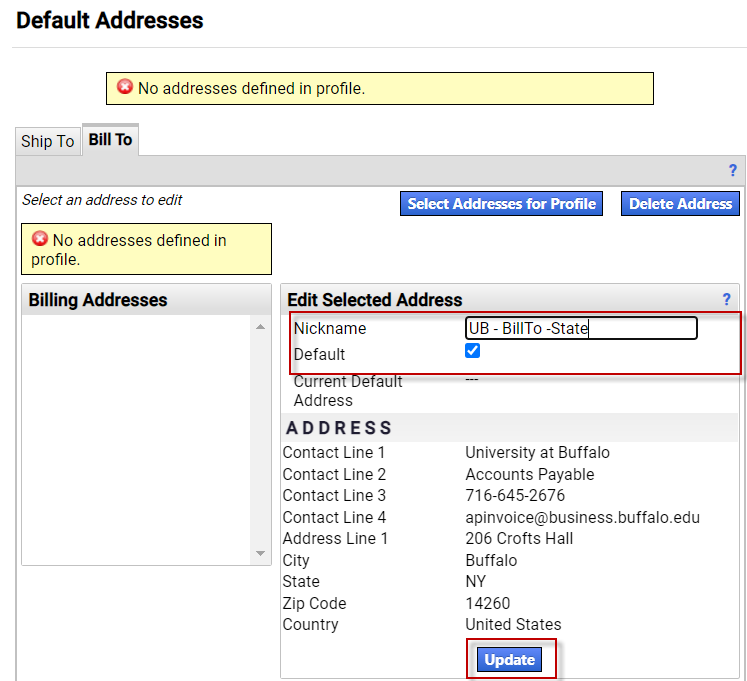Click the red error icon in top banner
The image size is (747, 681).
(x=125, y=88)
